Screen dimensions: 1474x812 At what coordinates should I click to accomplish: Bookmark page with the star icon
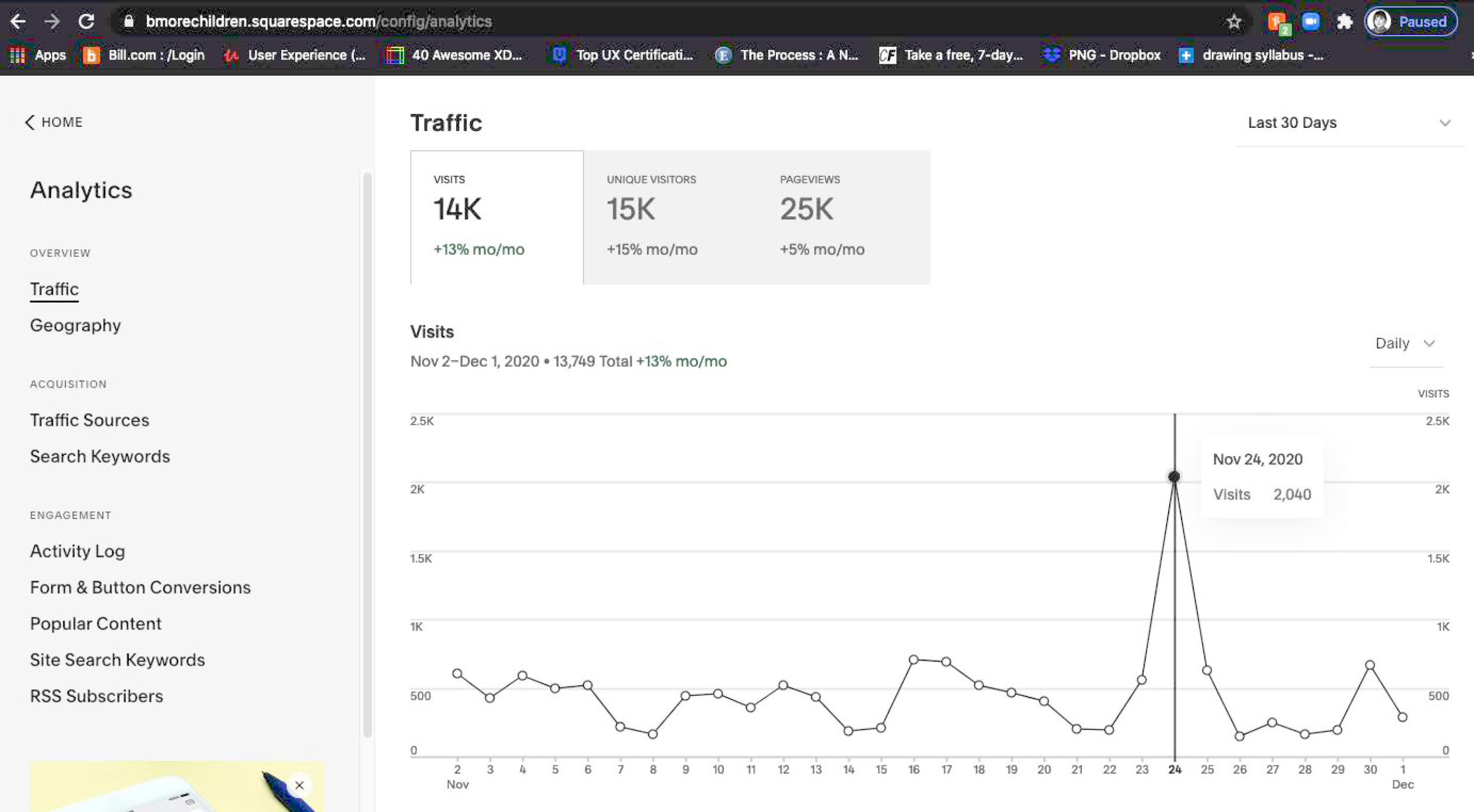1233,22
